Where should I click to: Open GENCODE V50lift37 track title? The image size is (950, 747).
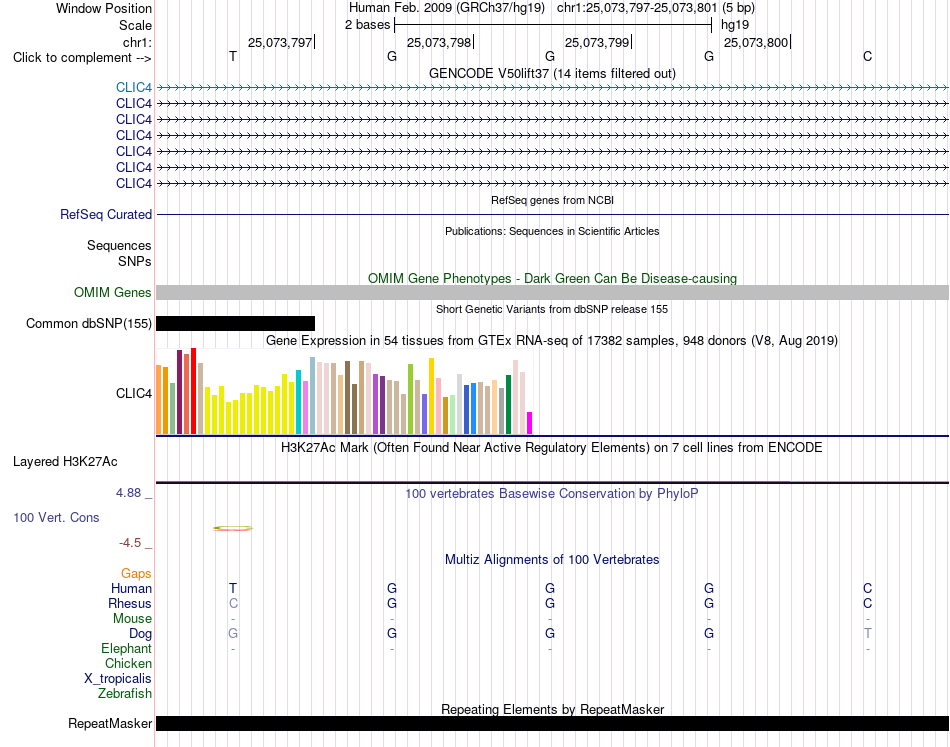(x=552, y=73)
